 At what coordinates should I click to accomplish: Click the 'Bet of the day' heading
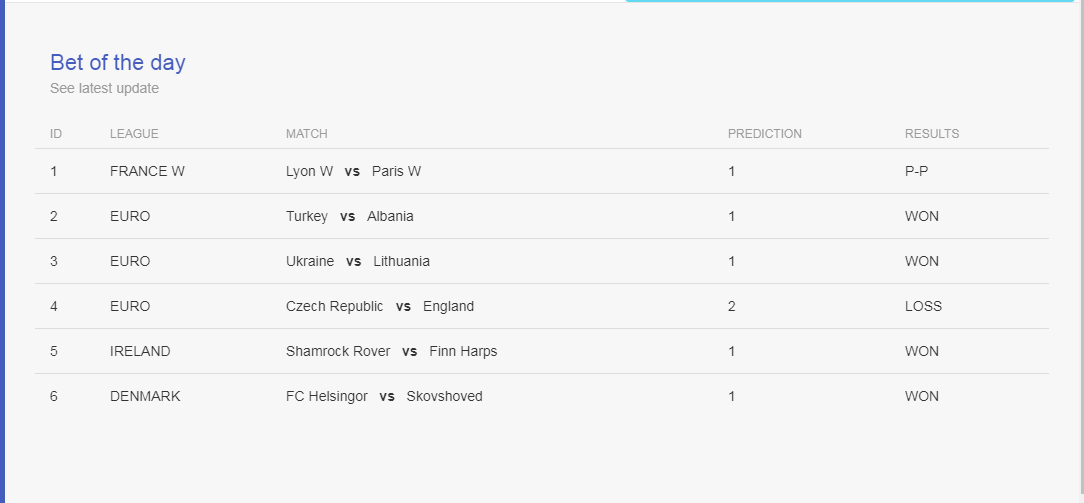(x=118, y=63)
